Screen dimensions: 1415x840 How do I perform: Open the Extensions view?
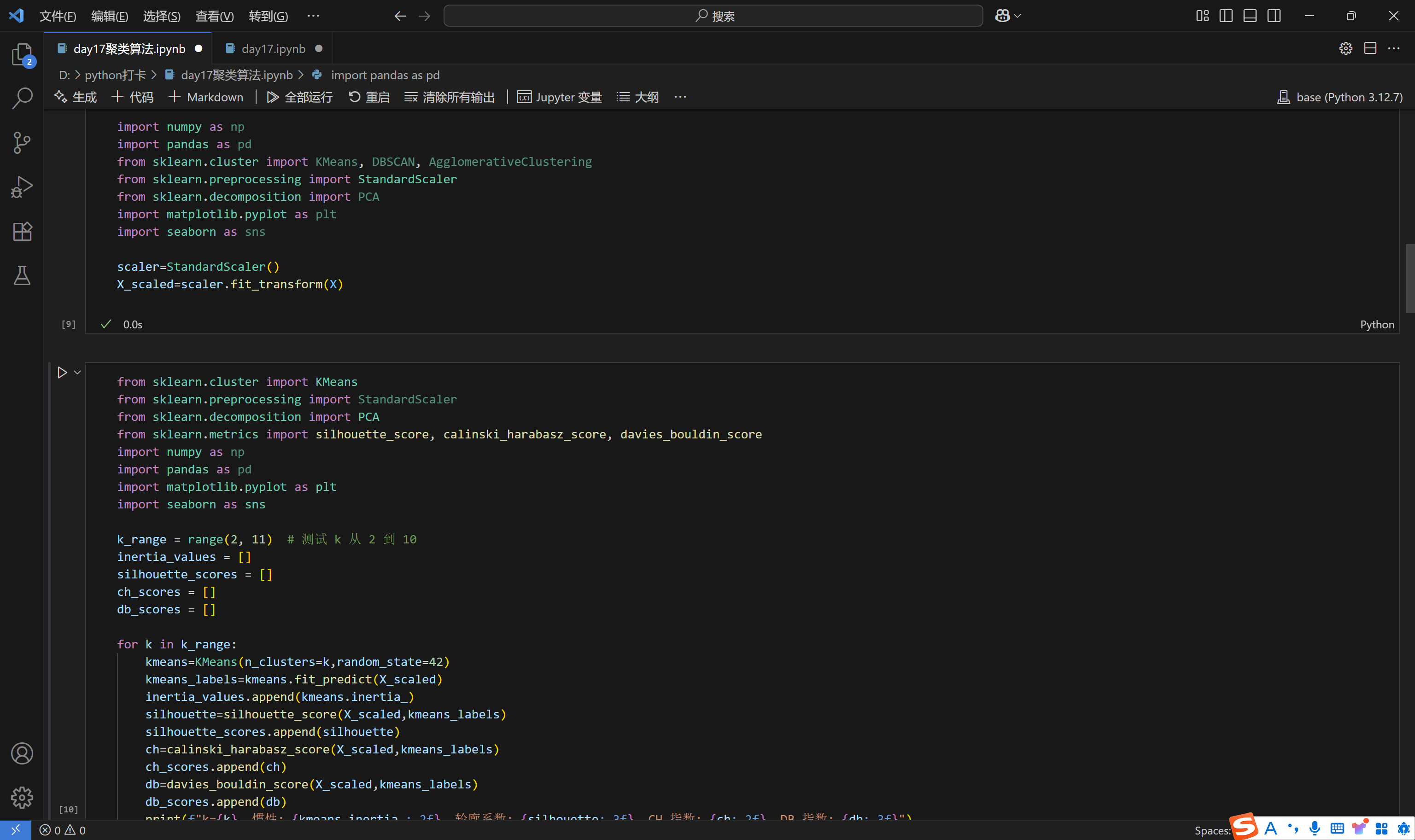22,231
